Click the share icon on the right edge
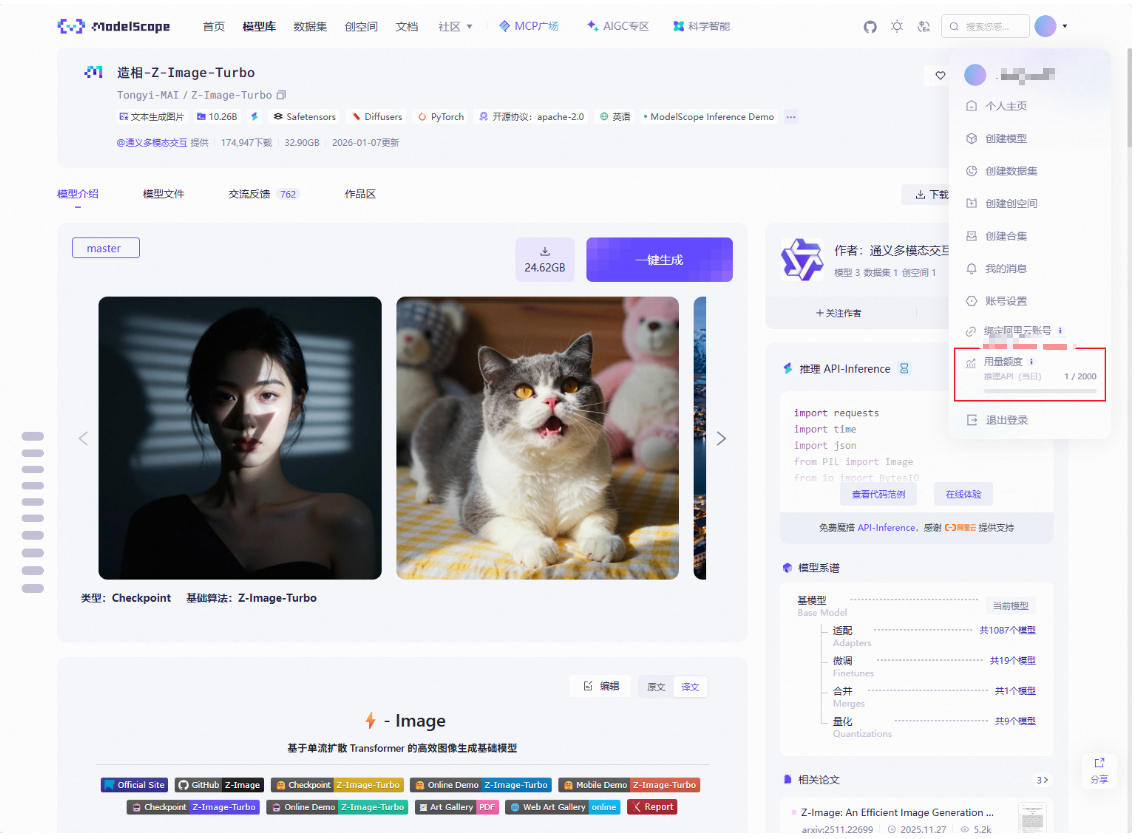This screenshot has width=1137, height=839. [x=1099, y=769]
